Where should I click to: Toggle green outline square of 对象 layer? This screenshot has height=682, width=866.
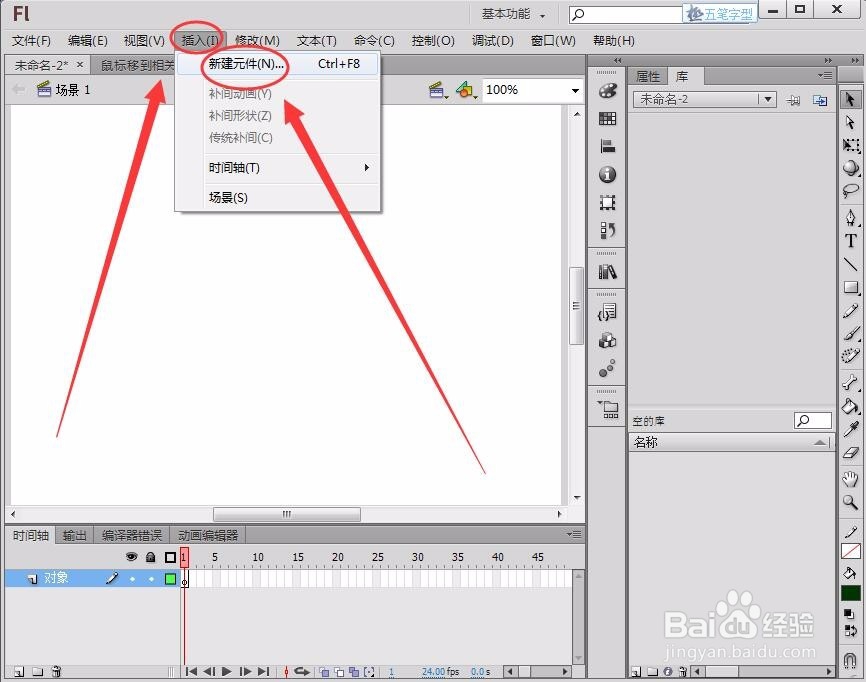pos(171,579)
